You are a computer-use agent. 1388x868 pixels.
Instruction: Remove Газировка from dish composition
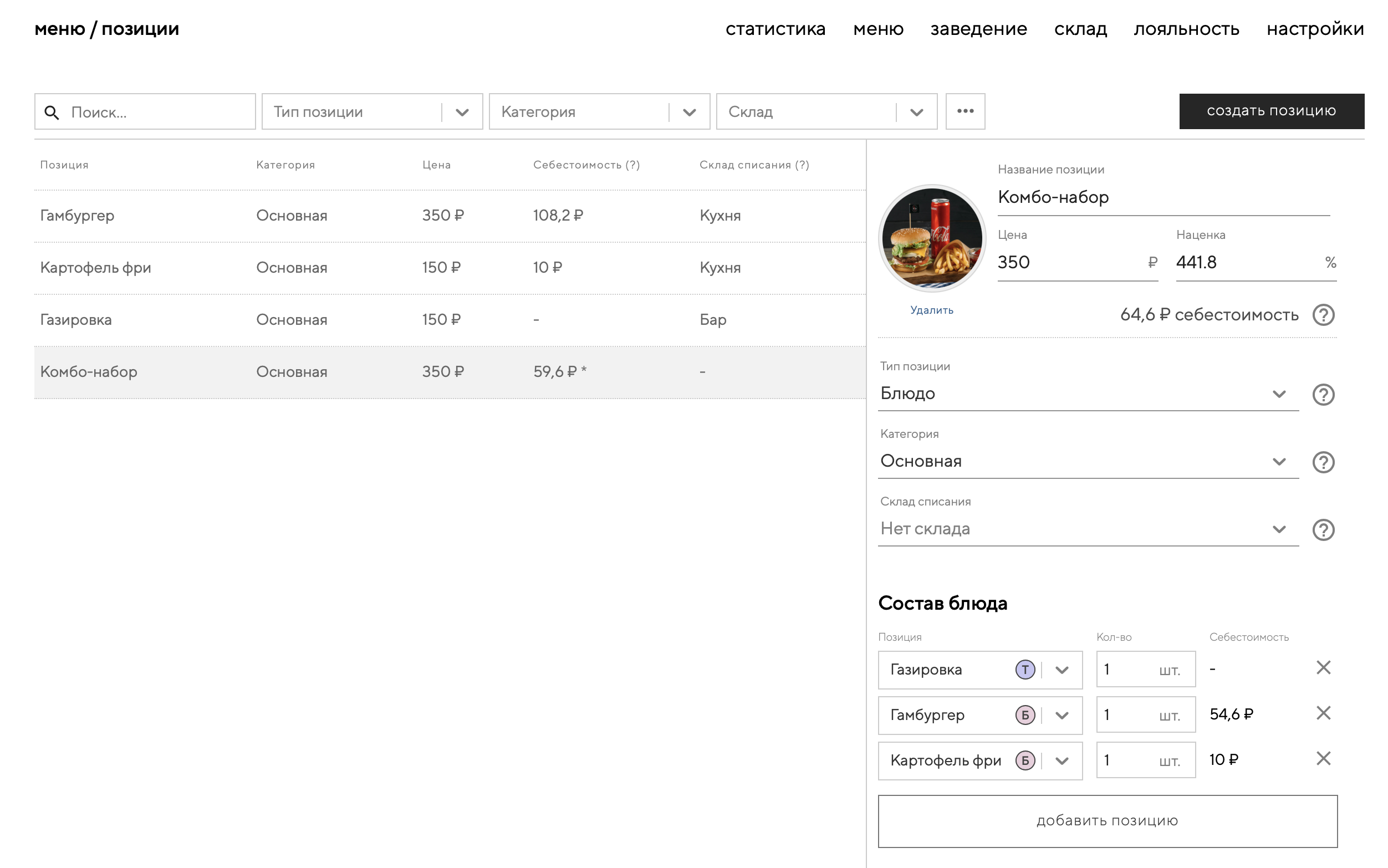(x=1323, y=668)
